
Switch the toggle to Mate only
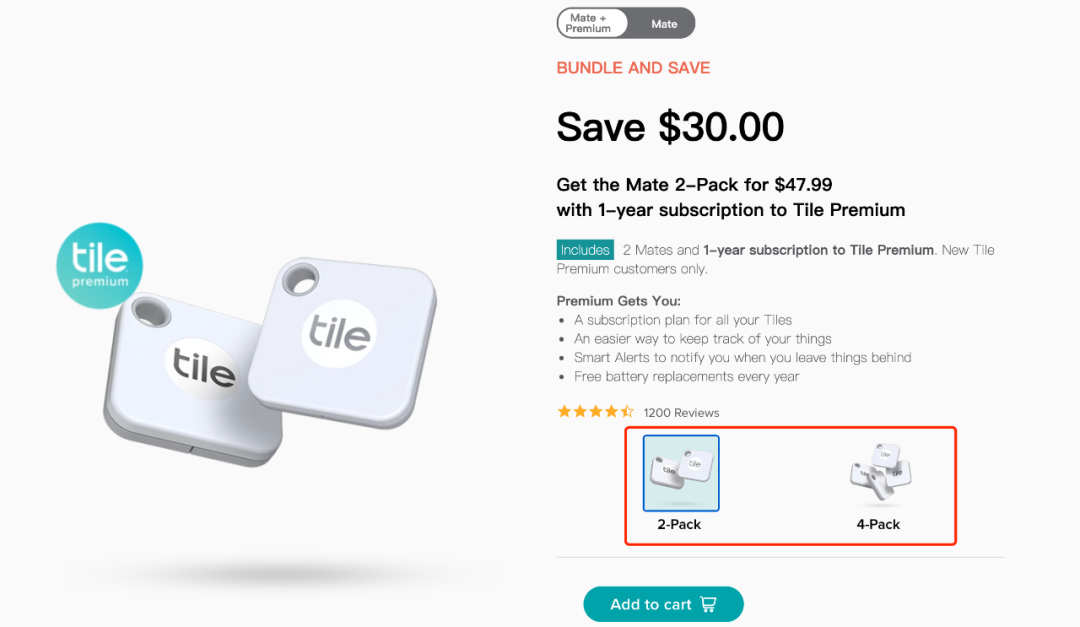click(x=664, y=24)
